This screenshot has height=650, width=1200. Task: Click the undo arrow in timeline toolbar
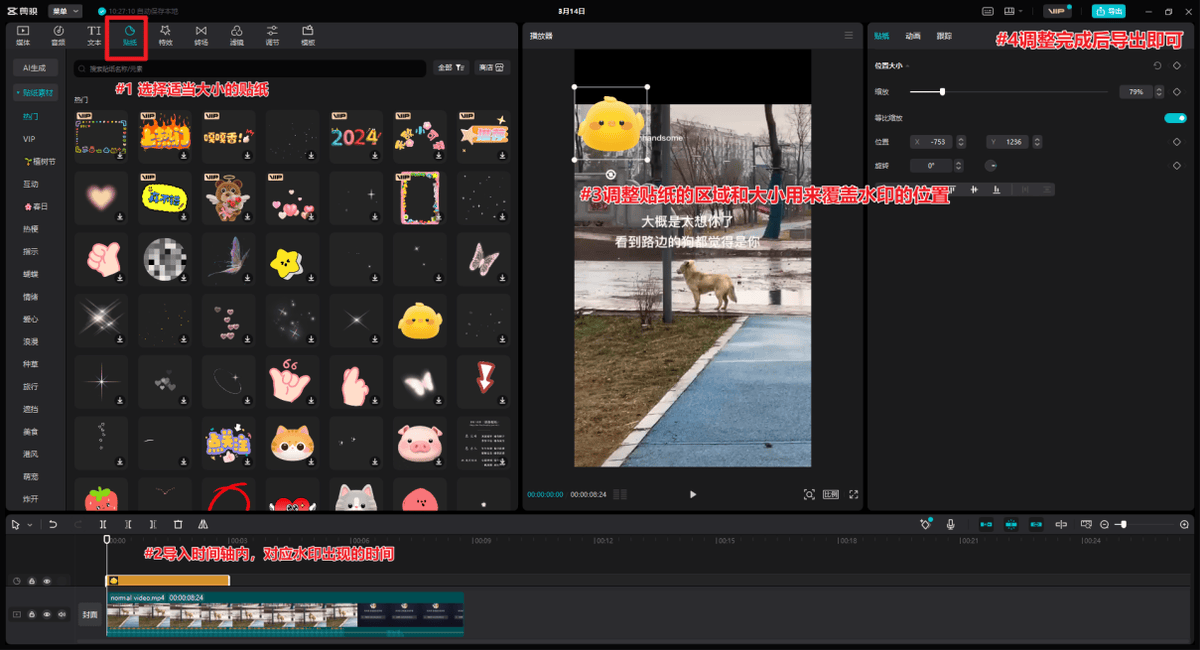[x=53, y=524]
